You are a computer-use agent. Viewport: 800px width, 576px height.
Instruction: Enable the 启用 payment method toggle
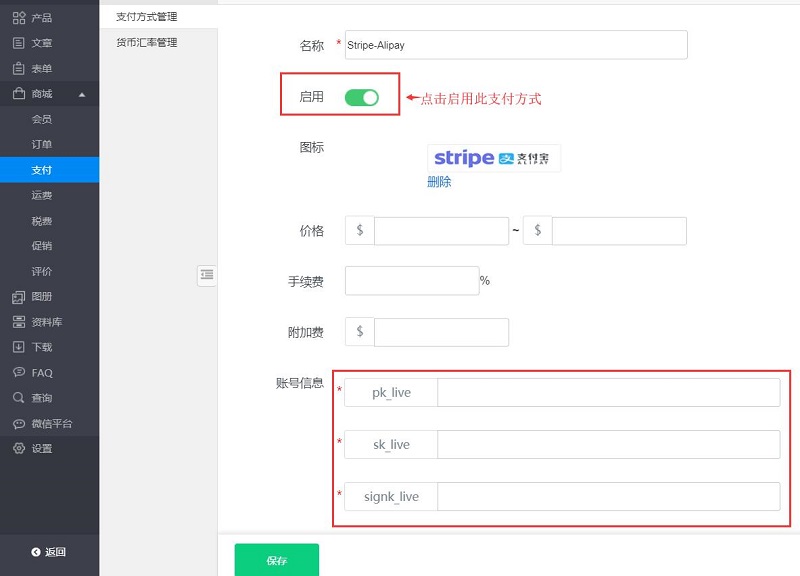360,97
